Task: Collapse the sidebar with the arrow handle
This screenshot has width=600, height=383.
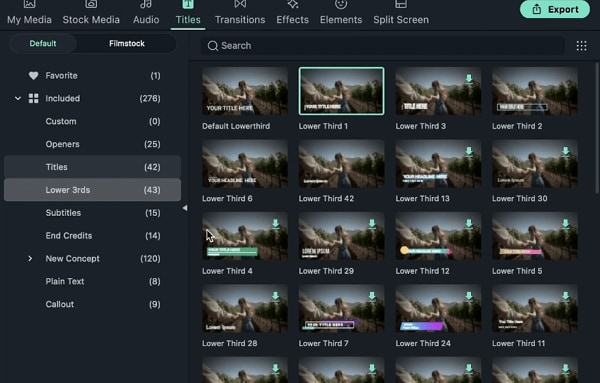Action: 185,208
